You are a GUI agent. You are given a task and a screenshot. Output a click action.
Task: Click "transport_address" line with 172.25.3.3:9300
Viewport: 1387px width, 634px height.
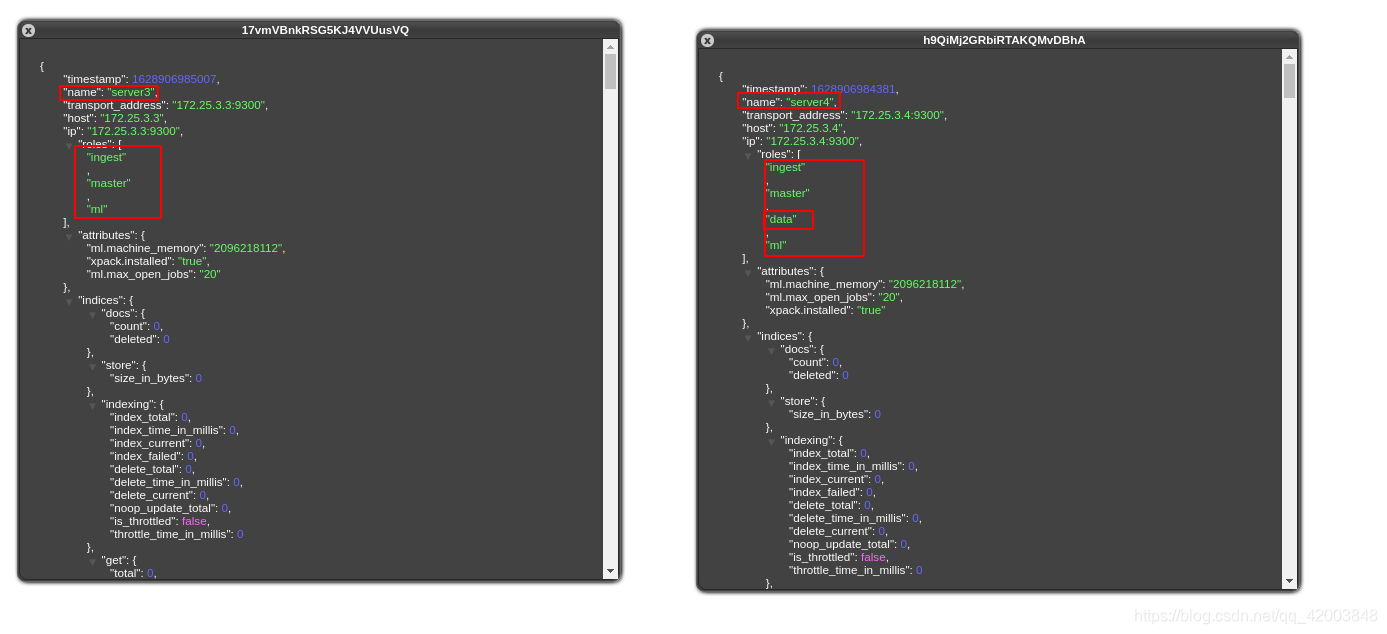(165, 105)
